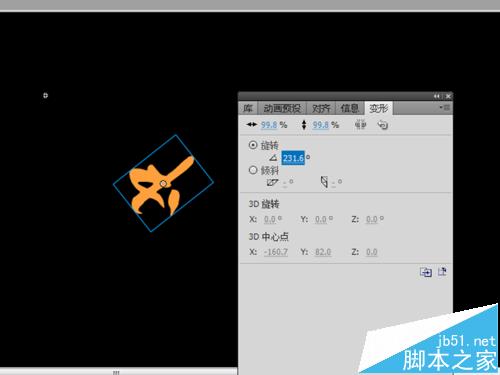Click the vertical skew value field
The width and height of the screenshot is (500, 375).
point(333,183)
